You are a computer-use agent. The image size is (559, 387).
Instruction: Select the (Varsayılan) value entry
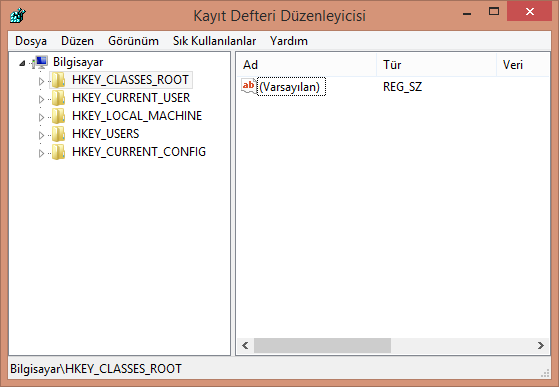click(x=291, y=87)
